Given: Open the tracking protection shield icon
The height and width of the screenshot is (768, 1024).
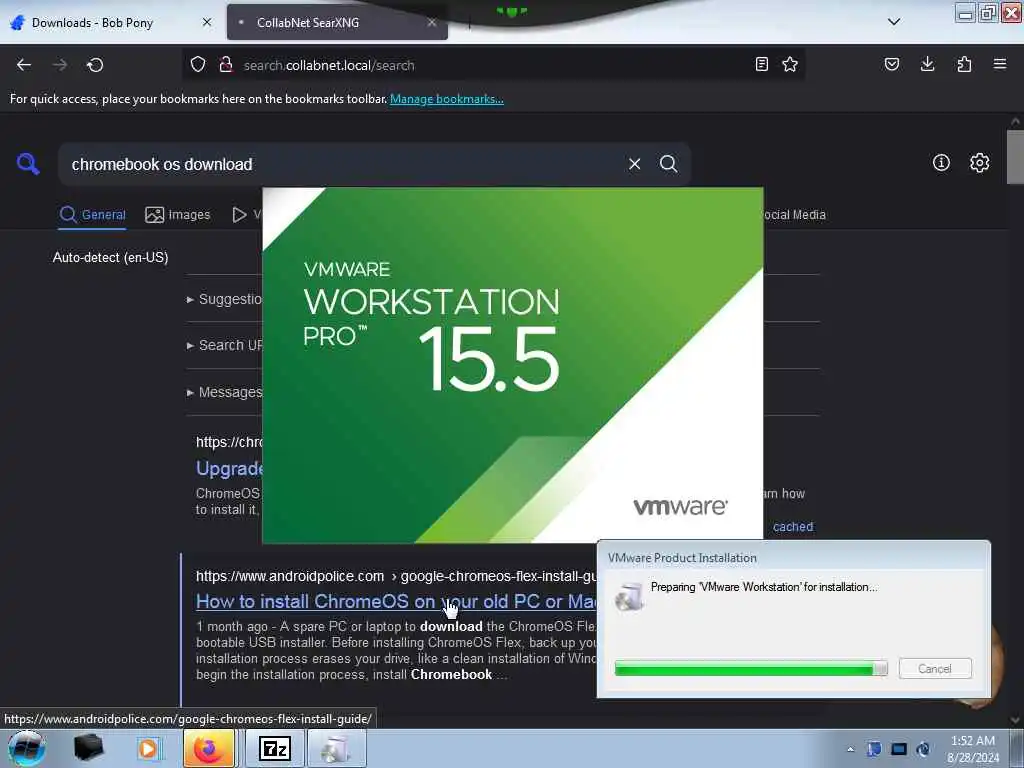Looking at the screenshot, I should (x=198, y=64).
